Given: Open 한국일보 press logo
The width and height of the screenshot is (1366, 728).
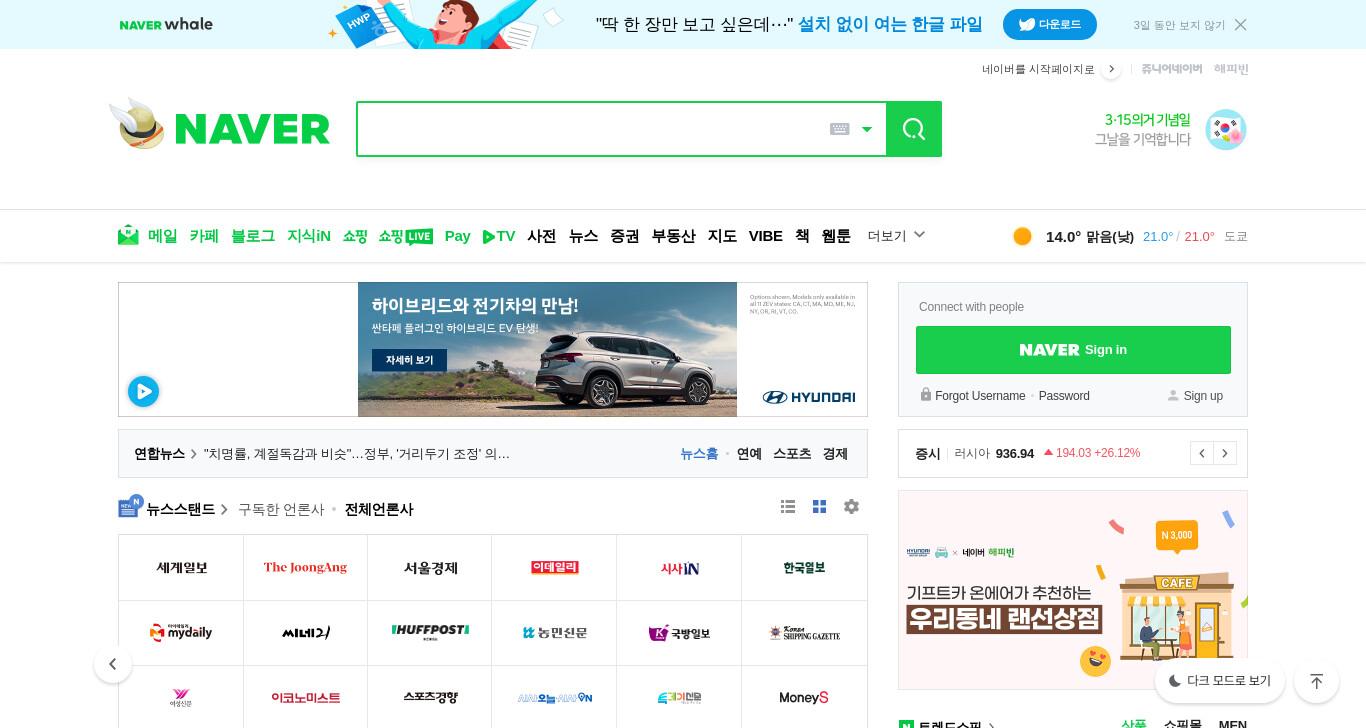Looking at the screenshot, I should pyautogui.click(x=804, y=568).
